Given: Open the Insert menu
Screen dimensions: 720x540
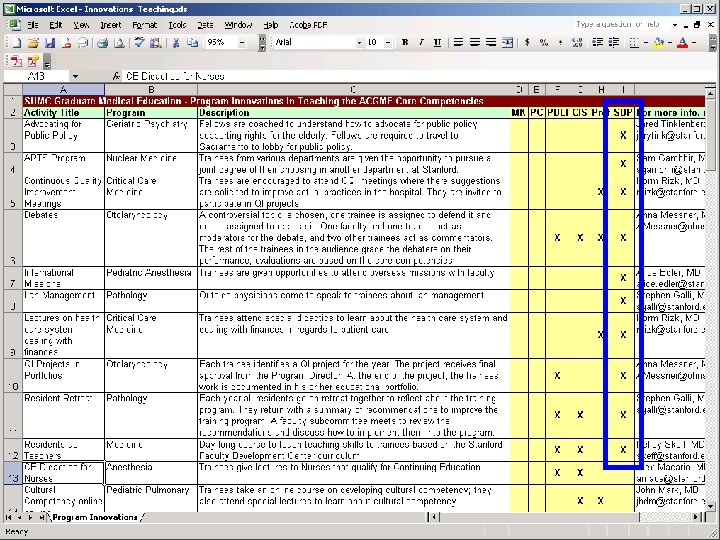Looking at the screenshot, I should click(x=111, y=25).
